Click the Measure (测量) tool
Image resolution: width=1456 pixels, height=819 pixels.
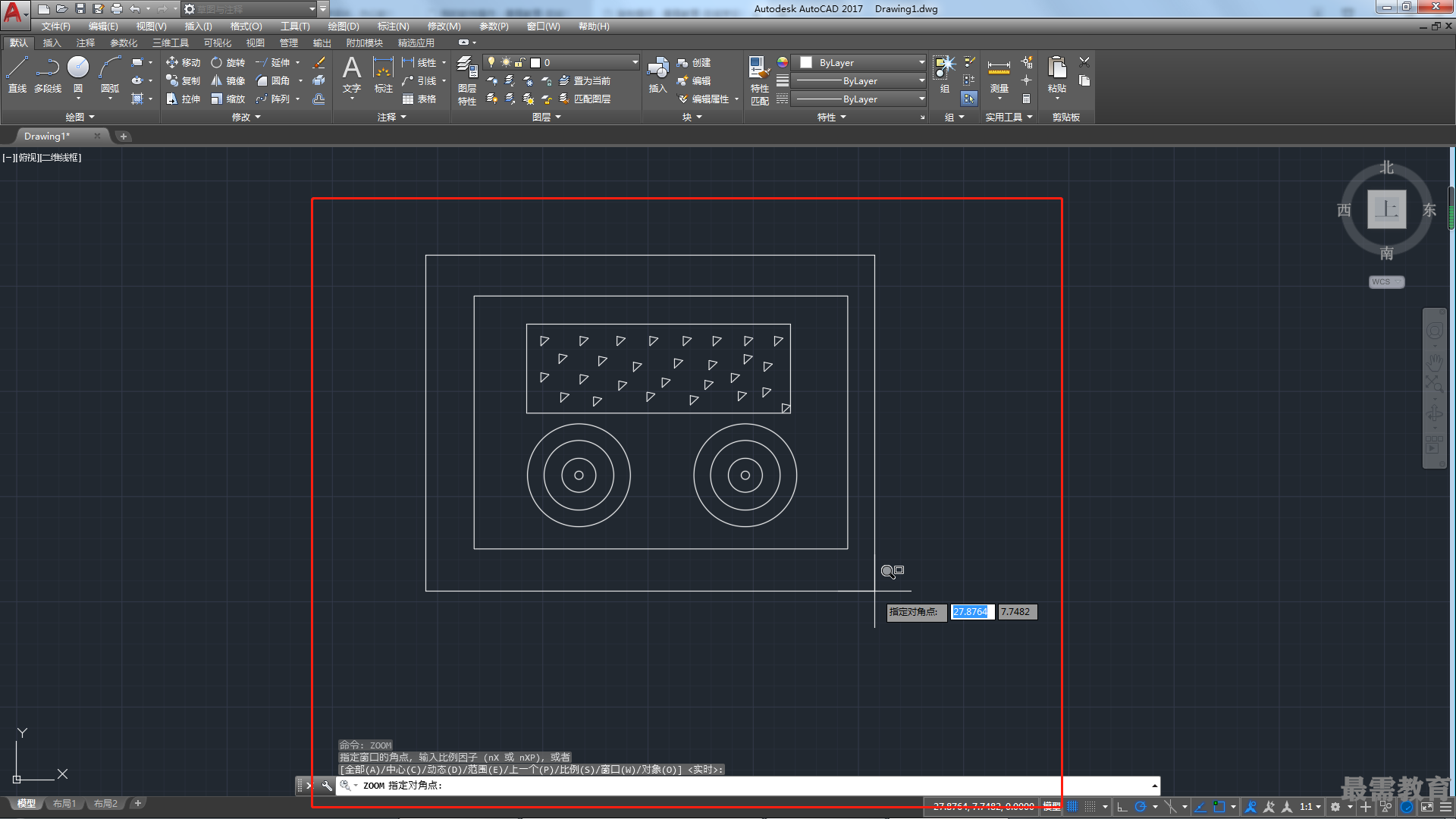coord(999,75)
